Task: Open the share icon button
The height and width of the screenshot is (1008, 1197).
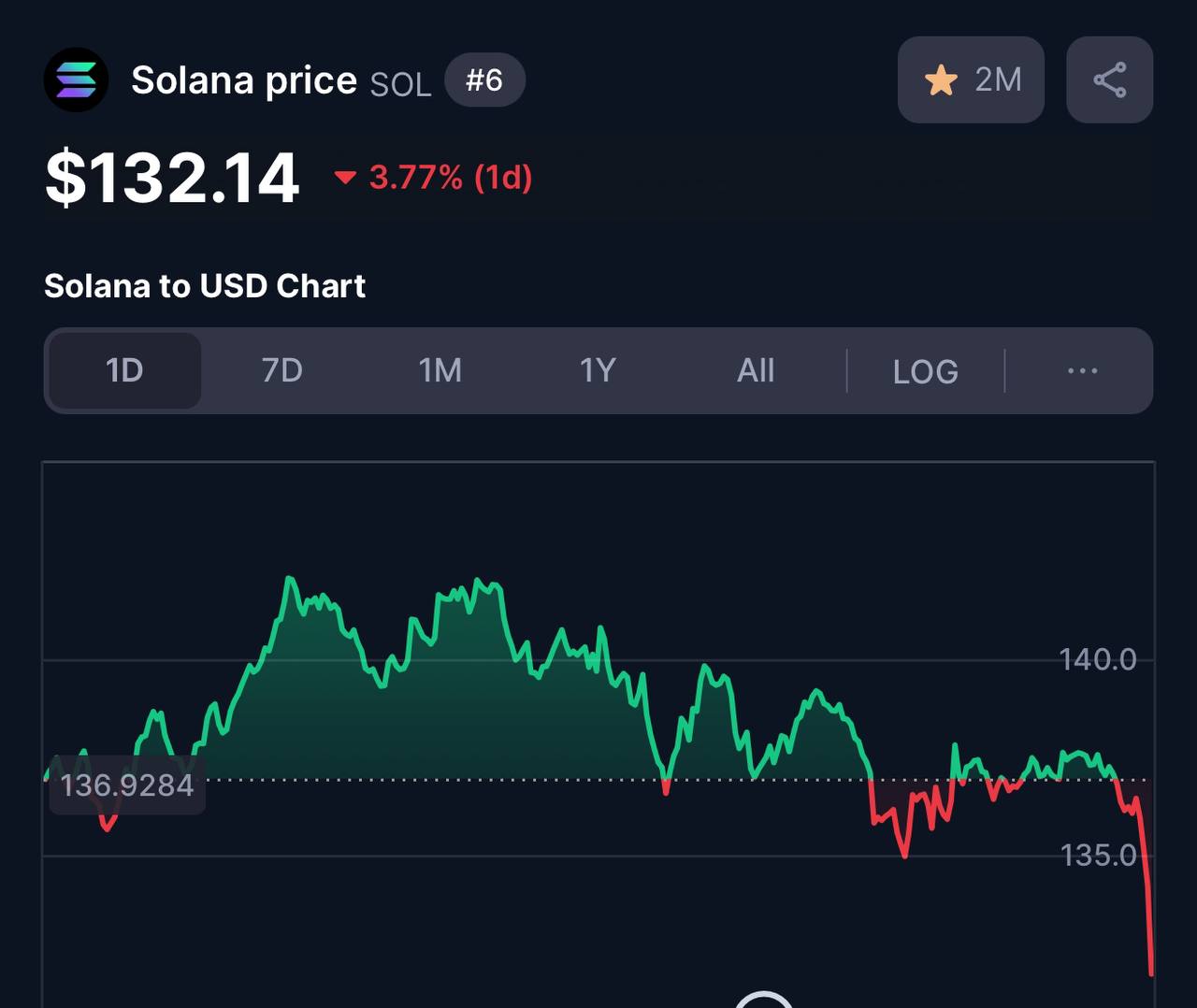Action: pyautogui.click(x=1109, y=79)
